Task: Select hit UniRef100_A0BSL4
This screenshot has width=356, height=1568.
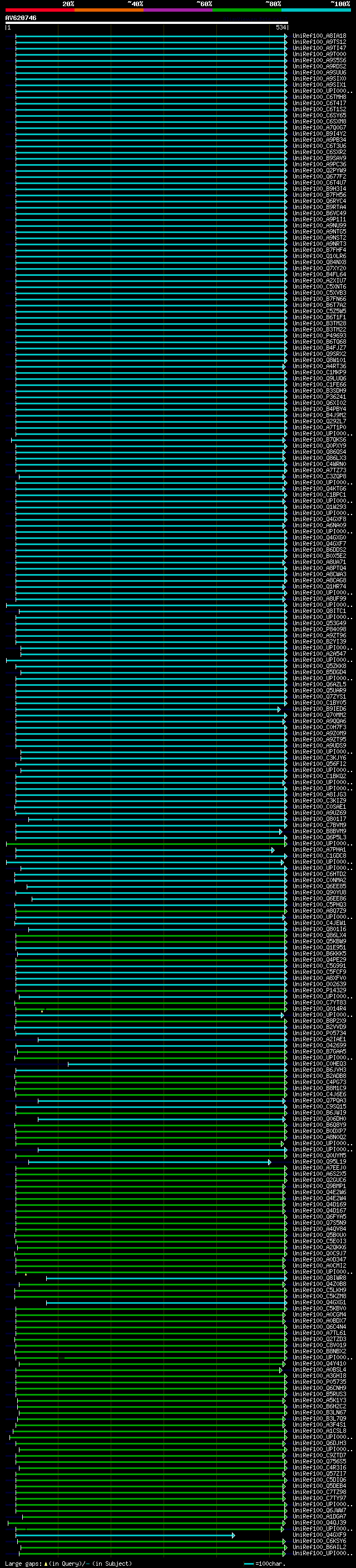Action: (x=319, y=1371)
